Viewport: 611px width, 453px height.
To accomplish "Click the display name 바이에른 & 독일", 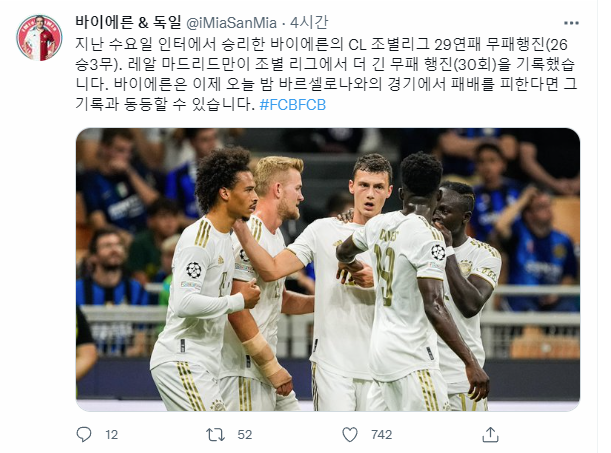I will click(x=128, y=23).
